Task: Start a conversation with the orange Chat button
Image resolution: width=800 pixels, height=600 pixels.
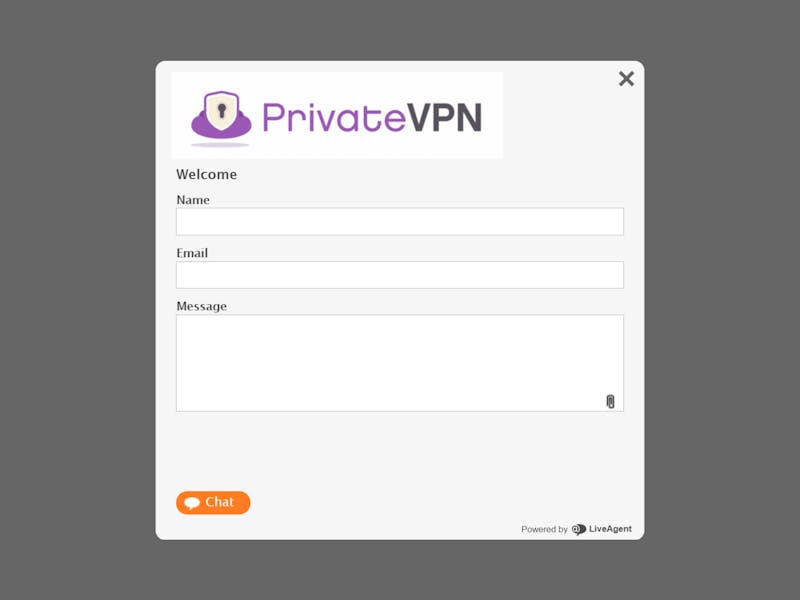Action: (x=213, y=503)
